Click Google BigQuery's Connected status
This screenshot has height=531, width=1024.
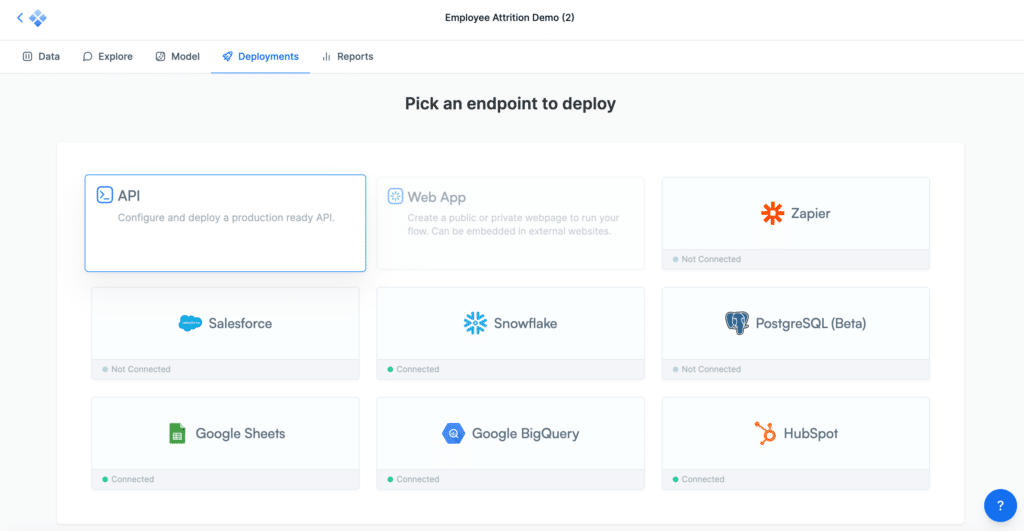click(413, 479)
